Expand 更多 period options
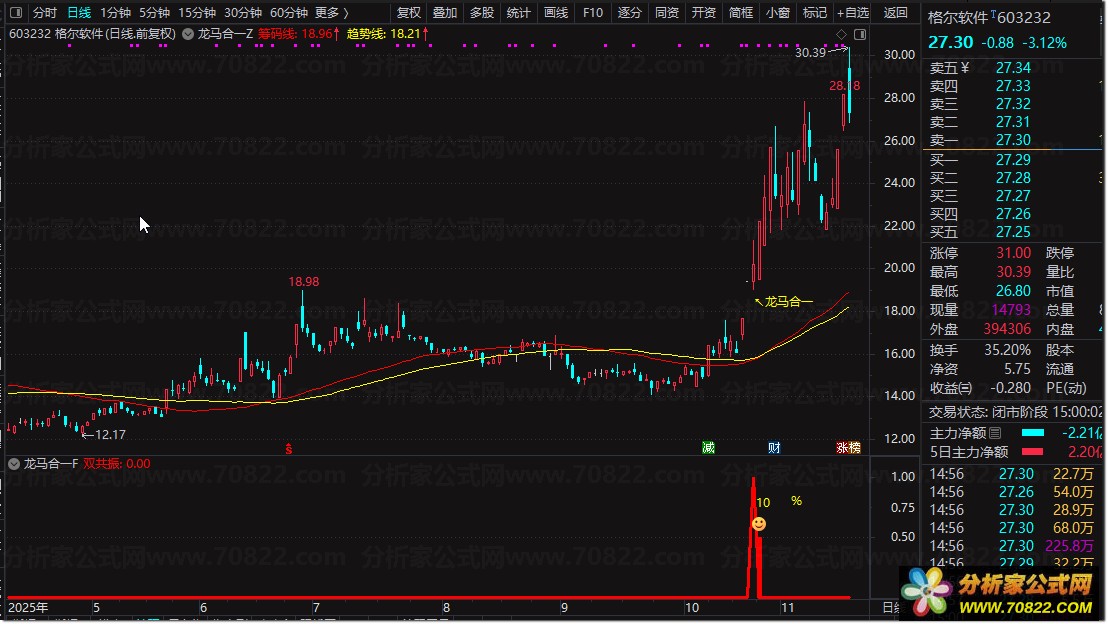 tap(332, 13)
